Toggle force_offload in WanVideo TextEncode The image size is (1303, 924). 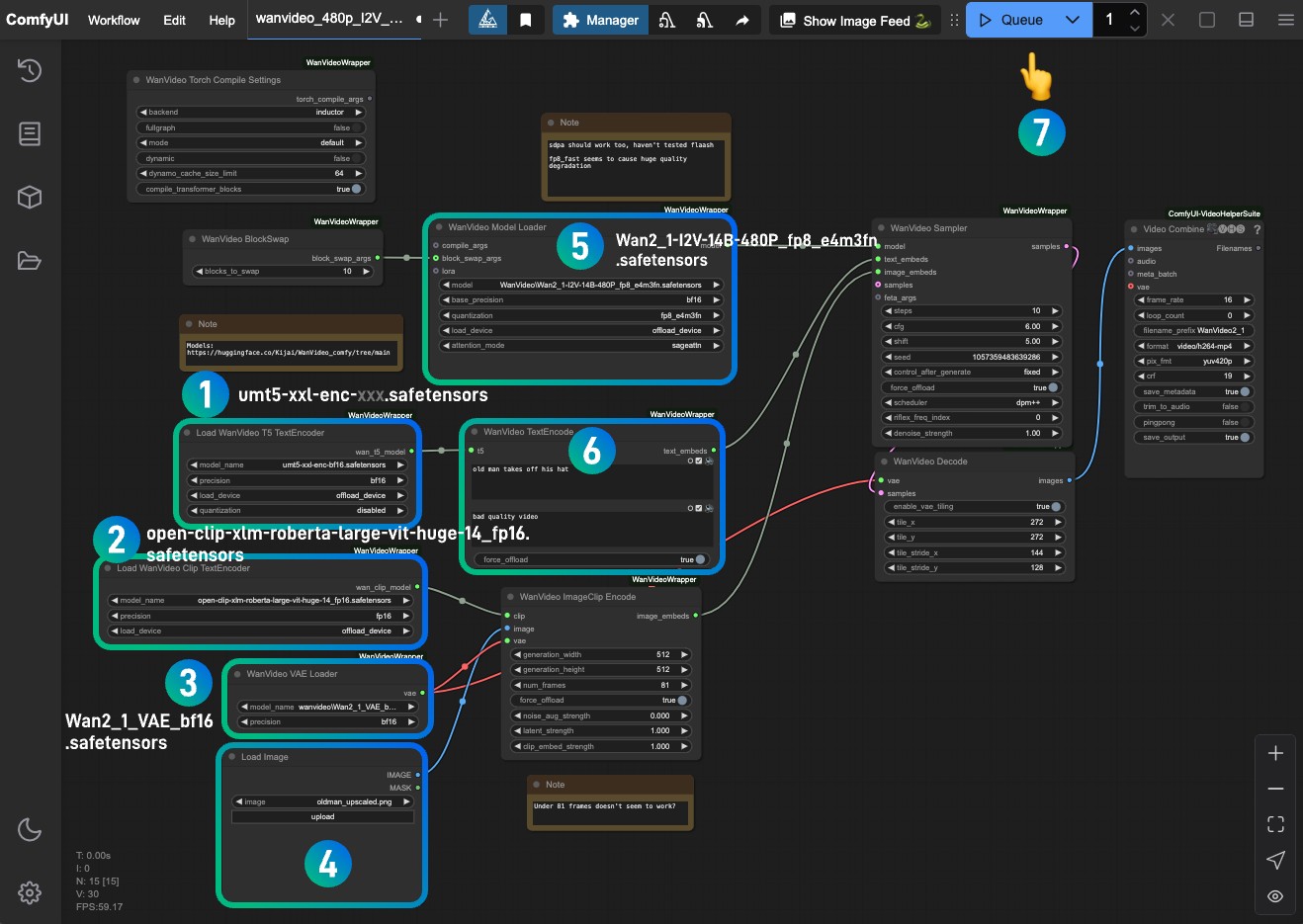(701, 559)
